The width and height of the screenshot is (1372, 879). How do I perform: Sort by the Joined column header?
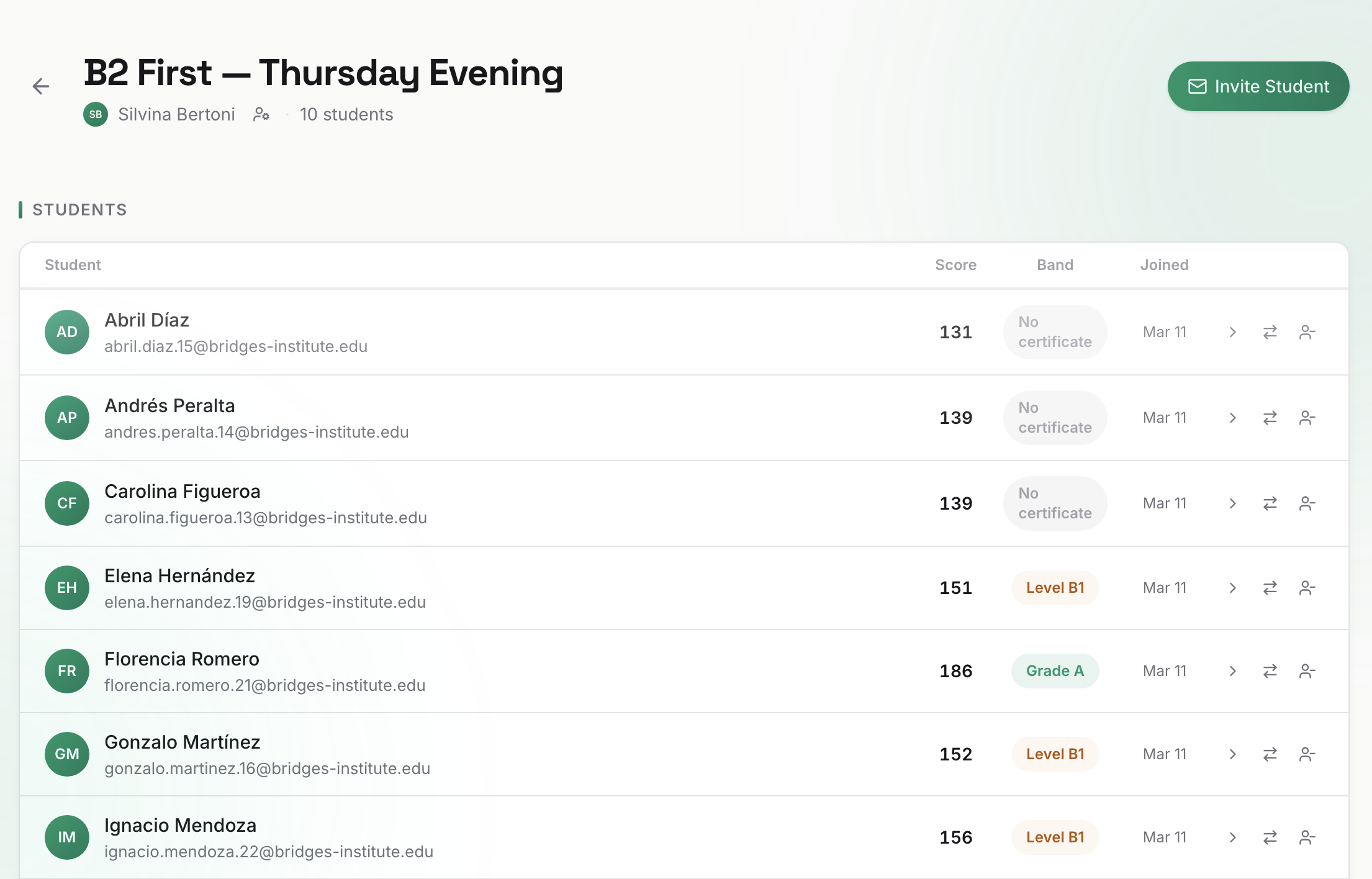tap(1164, 265)
